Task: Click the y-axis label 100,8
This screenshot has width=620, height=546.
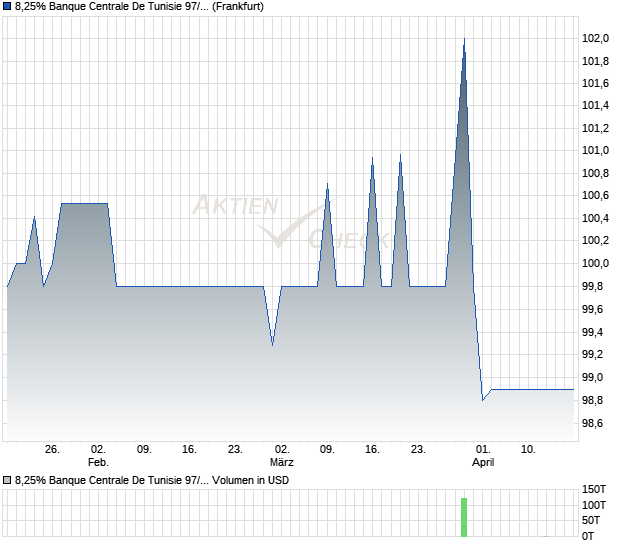Action: tap(595, 173)
